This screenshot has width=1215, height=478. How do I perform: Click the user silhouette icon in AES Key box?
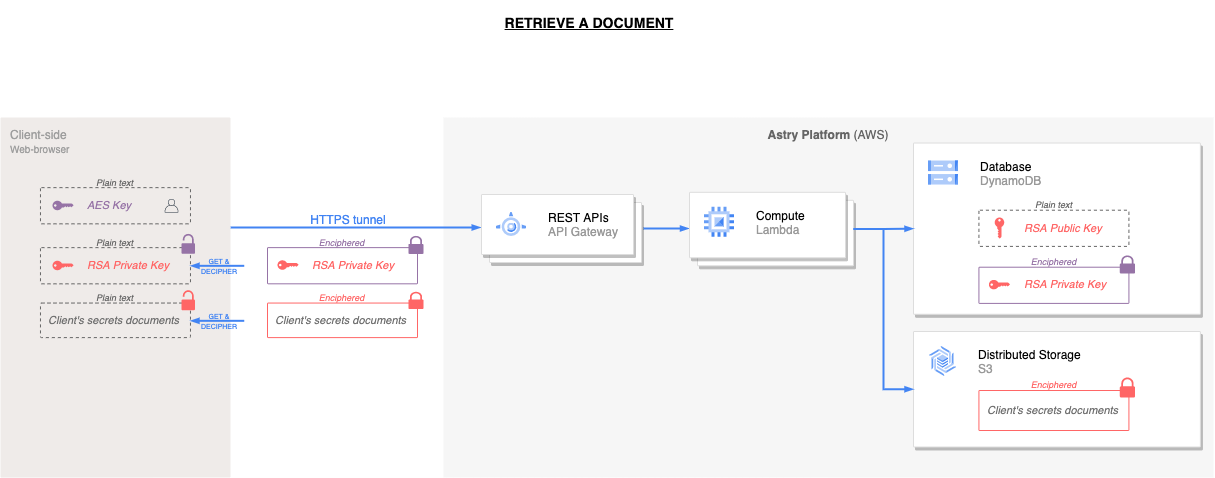pos(171,205)
